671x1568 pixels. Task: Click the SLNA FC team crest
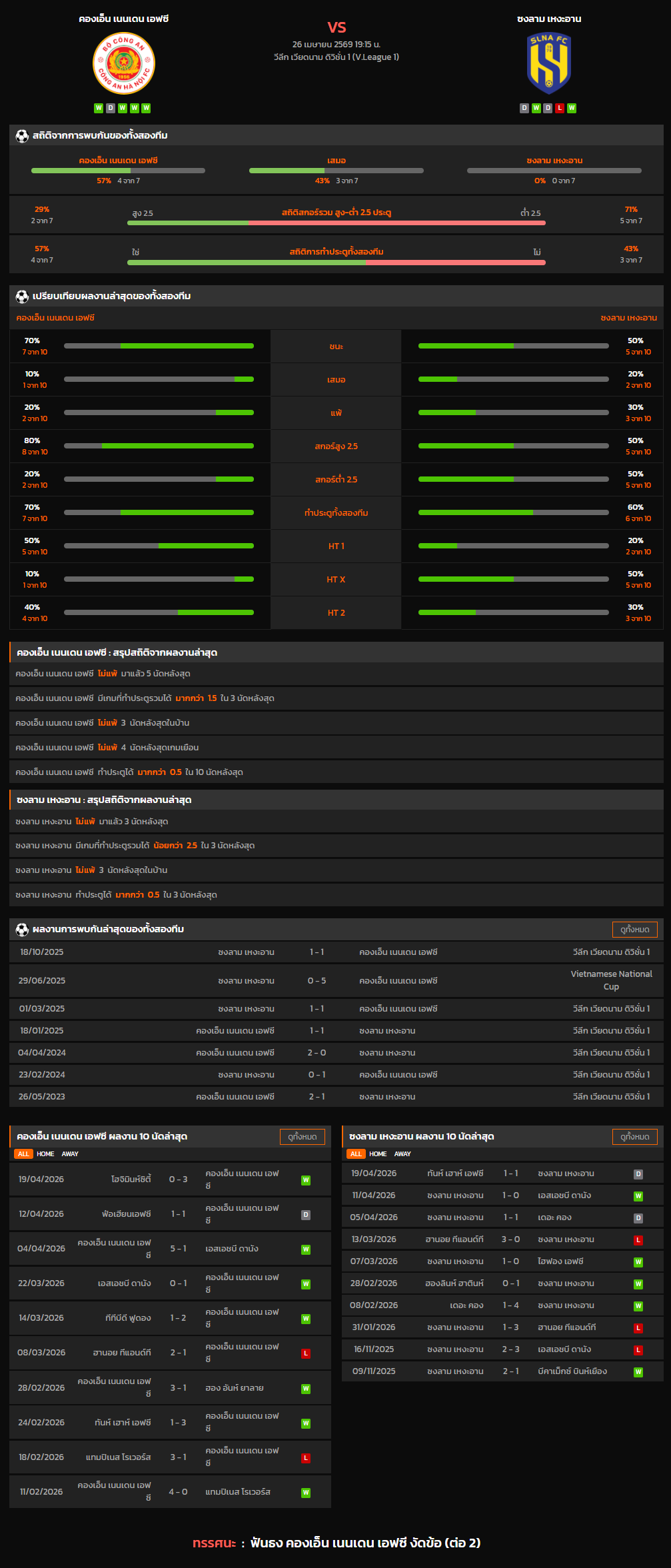coord(549,64)
